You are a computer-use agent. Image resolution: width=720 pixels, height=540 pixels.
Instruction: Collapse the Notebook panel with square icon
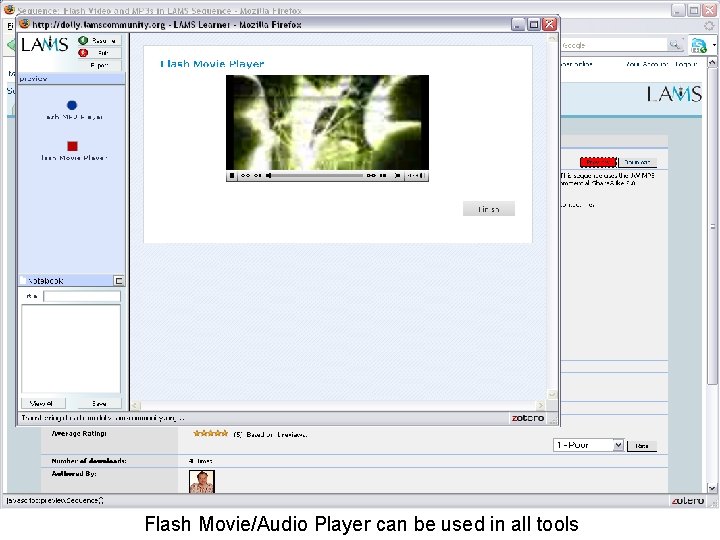118,281
